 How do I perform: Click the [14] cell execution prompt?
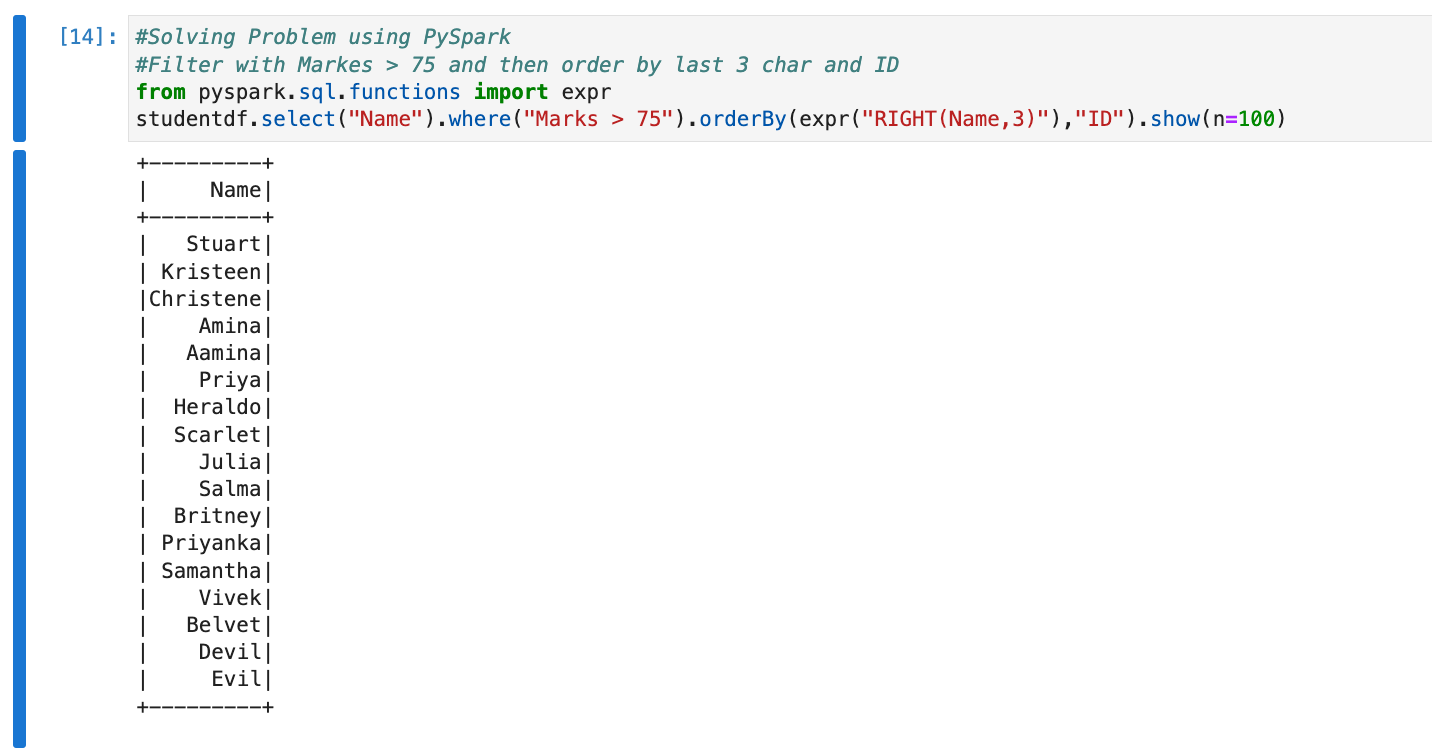click(x=88, y=38)
